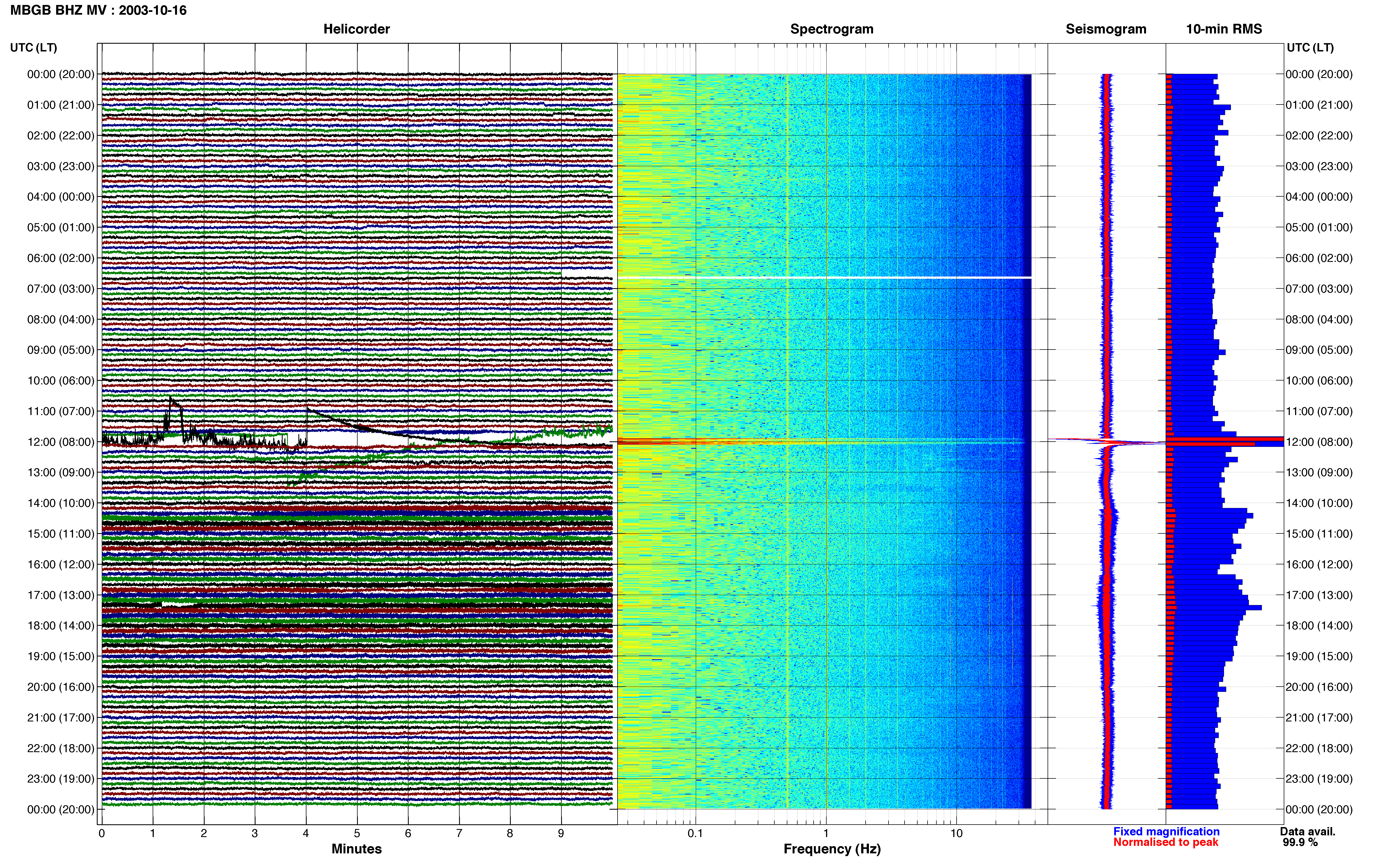Screen dimensions: 1388x868
Task: Click the left 'UTC (LT)' axis label
Action: 34,48
